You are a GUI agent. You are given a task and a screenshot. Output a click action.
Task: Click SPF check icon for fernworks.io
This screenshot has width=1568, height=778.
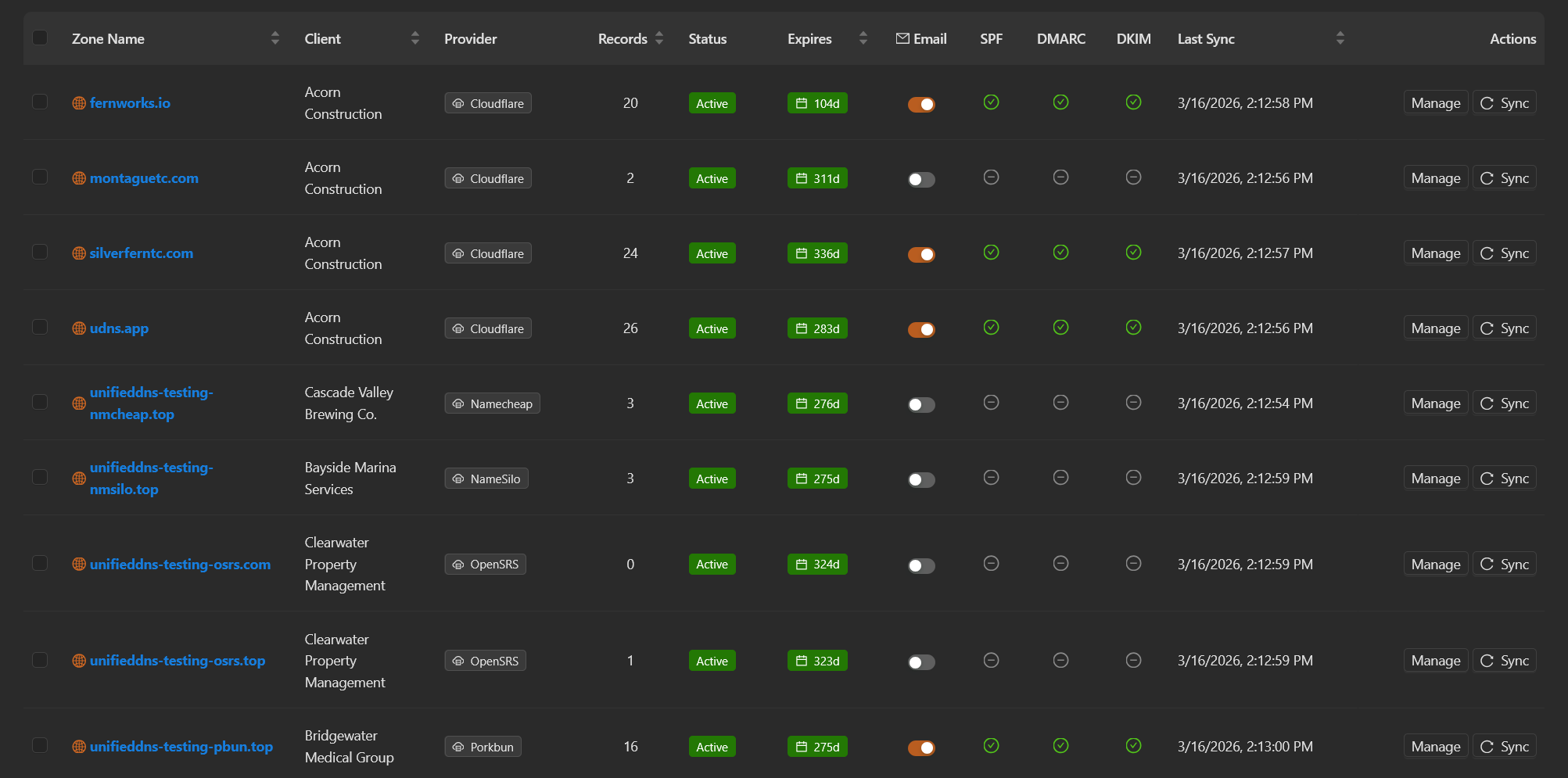point(991,102)
